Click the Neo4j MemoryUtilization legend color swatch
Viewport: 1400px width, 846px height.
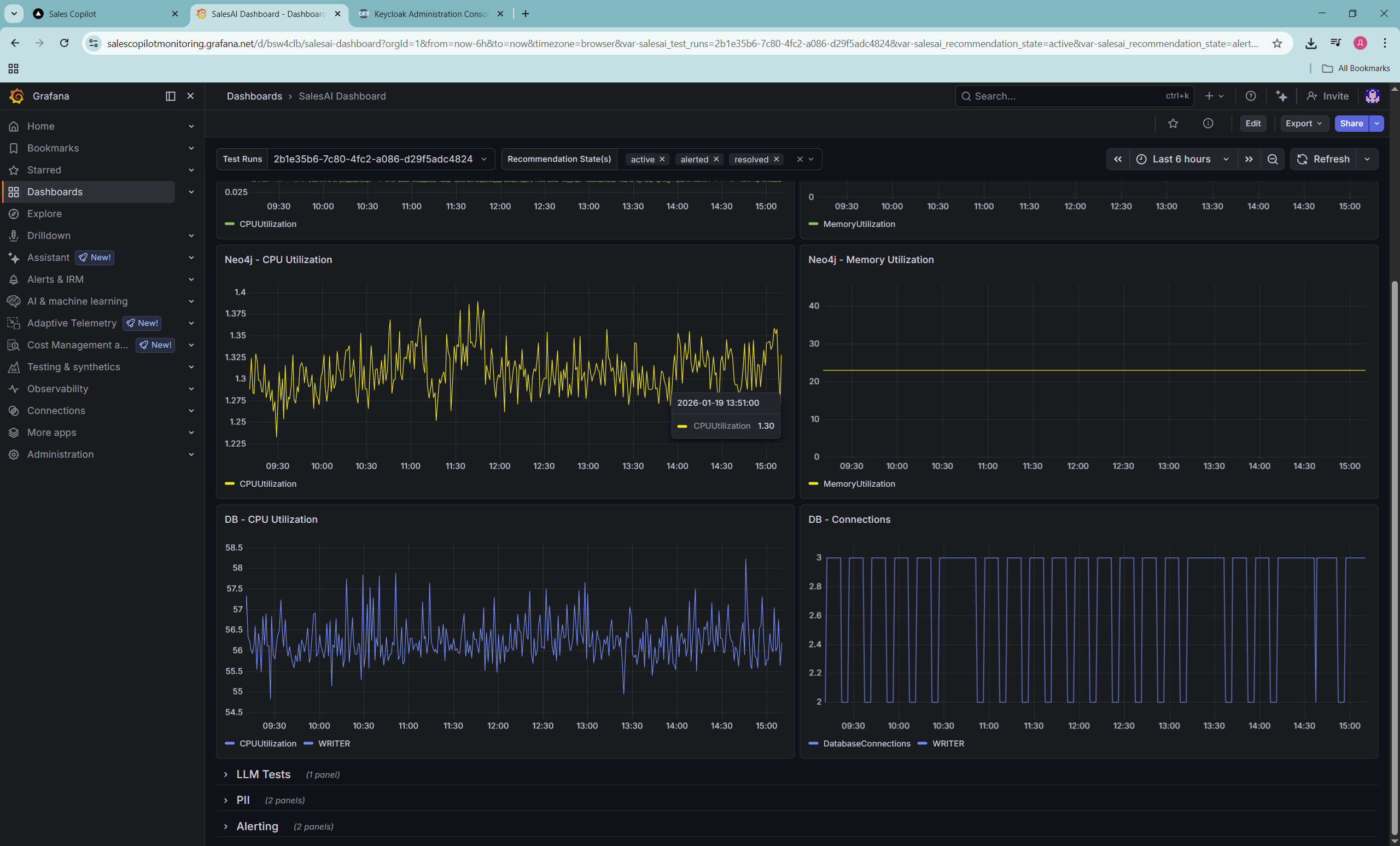click(x=813, y=483)
